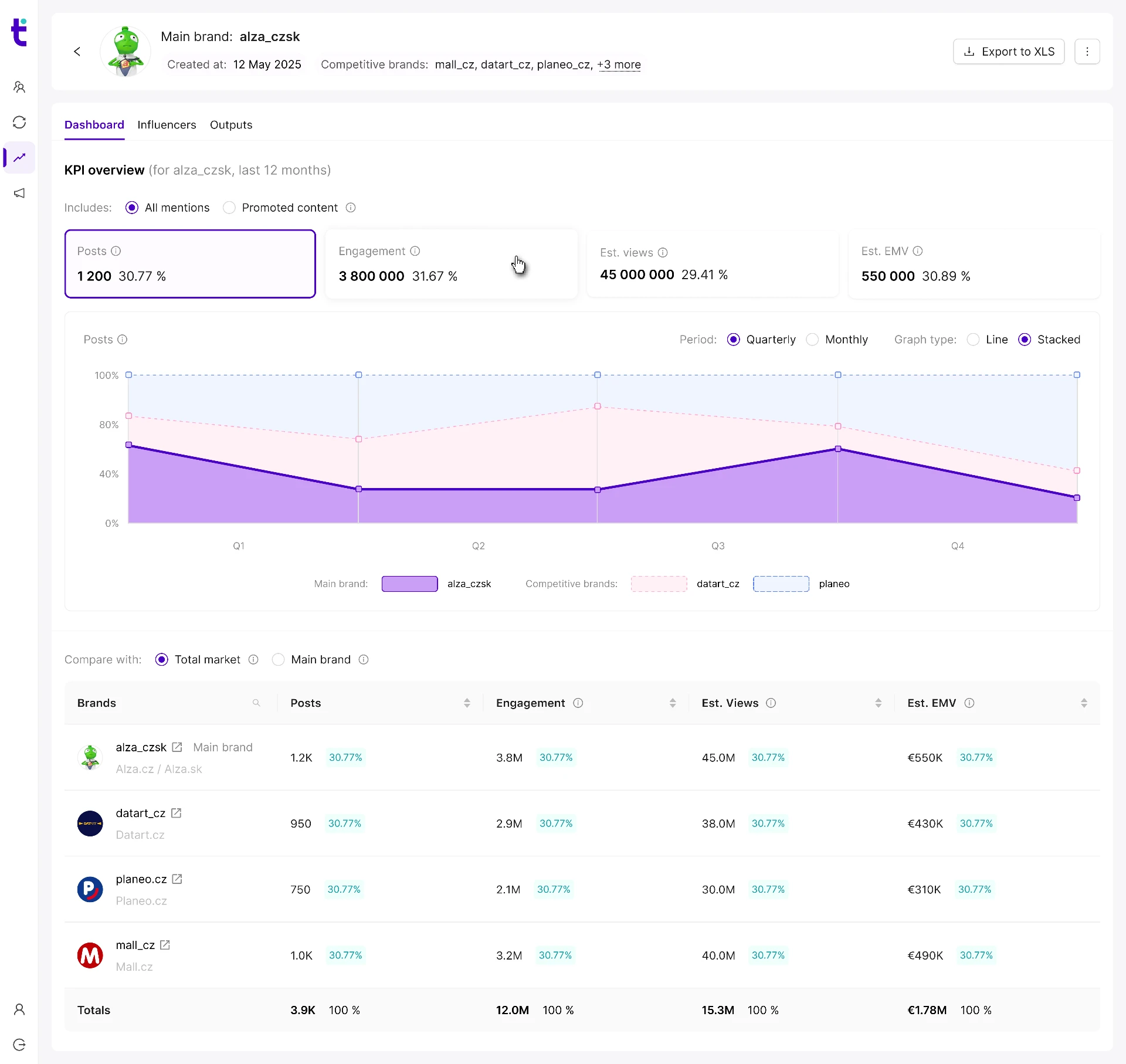Sort table by Posts column arrows

pos(467,703)
